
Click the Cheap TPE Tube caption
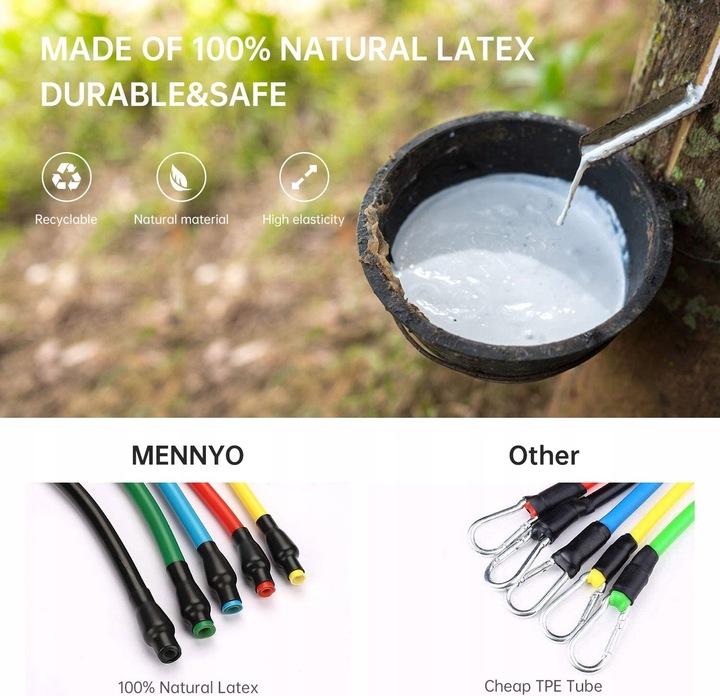543,686
